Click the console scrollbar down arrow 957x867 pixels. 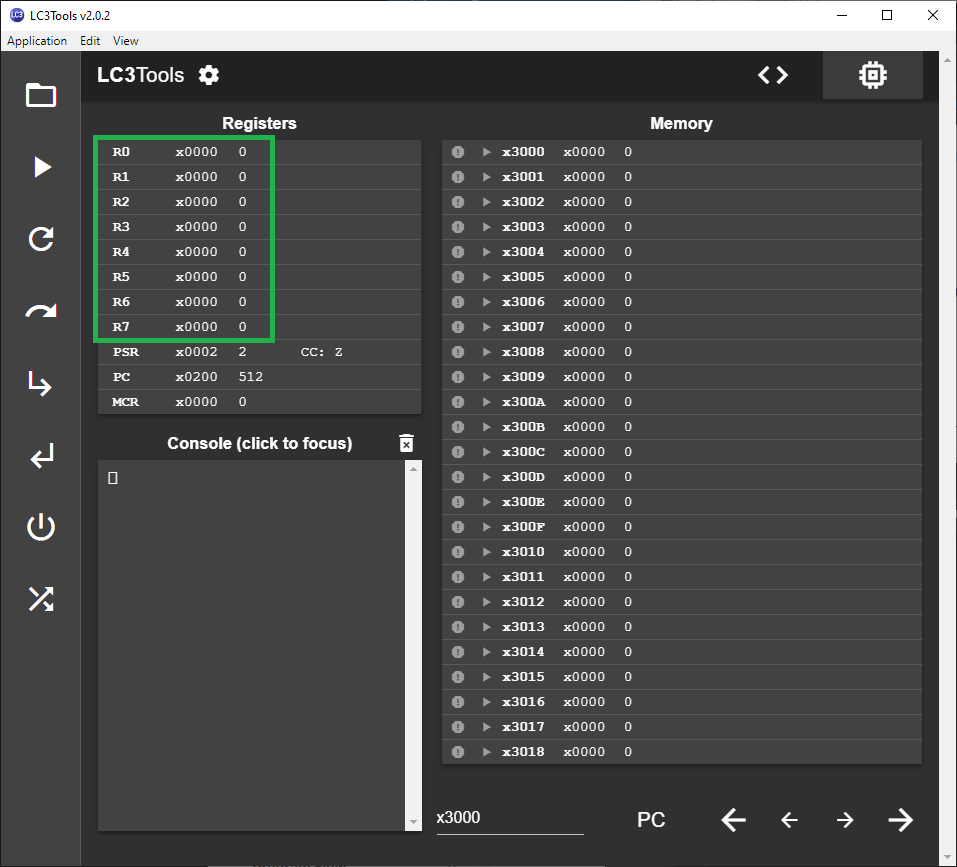(x=413, y=822)
